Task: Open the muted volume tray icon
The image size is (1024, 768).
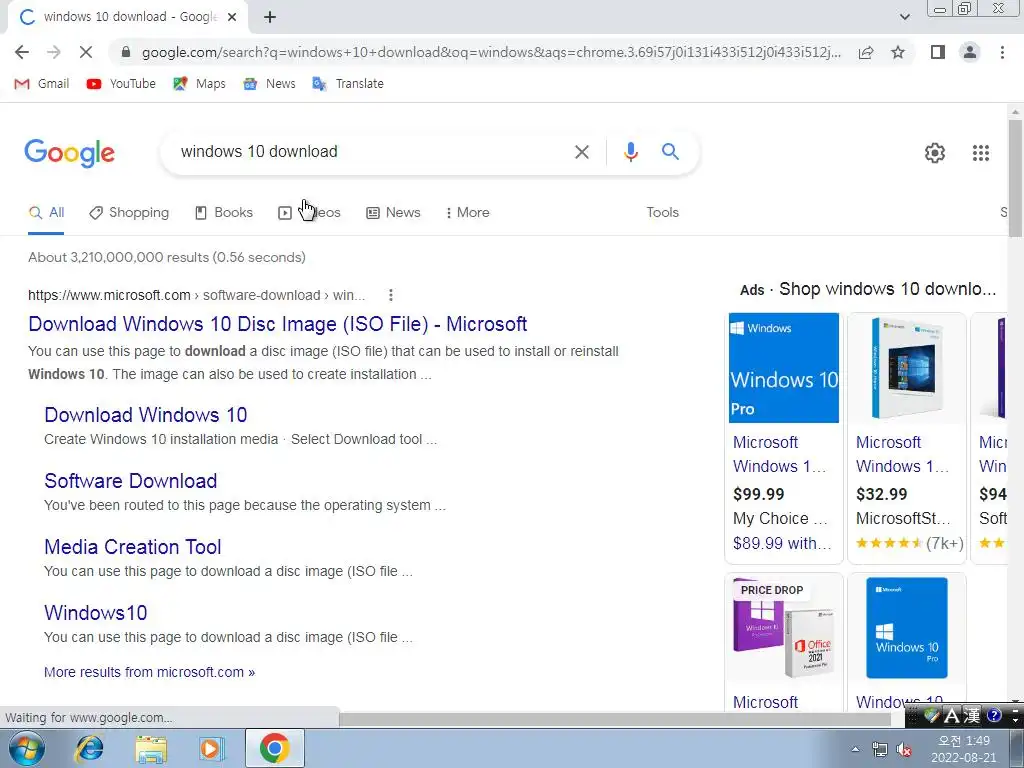Action: click(904, 750)
